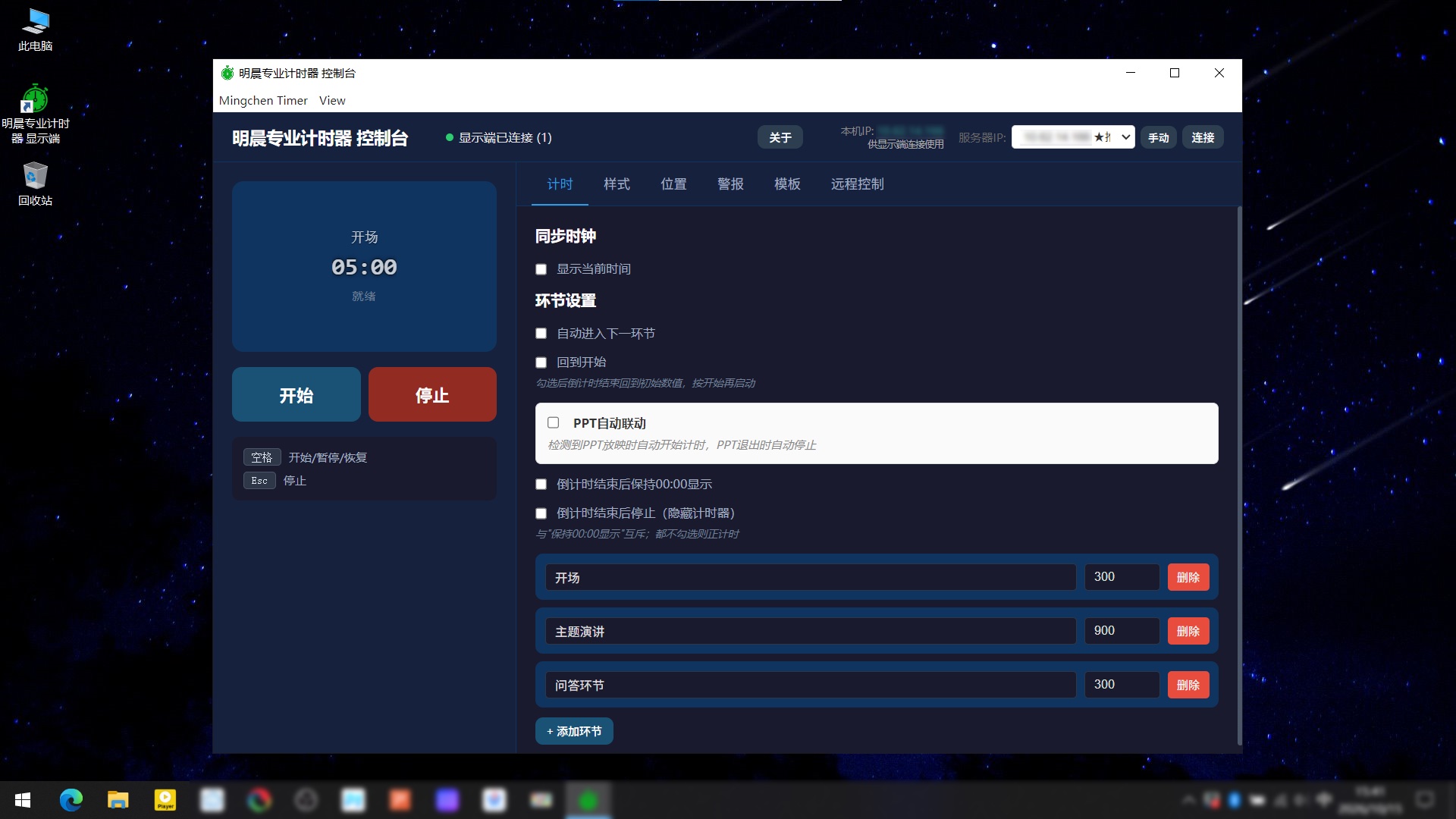The width and height of the screenshot is (1456, 819).
Task: Launch Microsoft Edge from taskbar
Action: tap(71, 800)
